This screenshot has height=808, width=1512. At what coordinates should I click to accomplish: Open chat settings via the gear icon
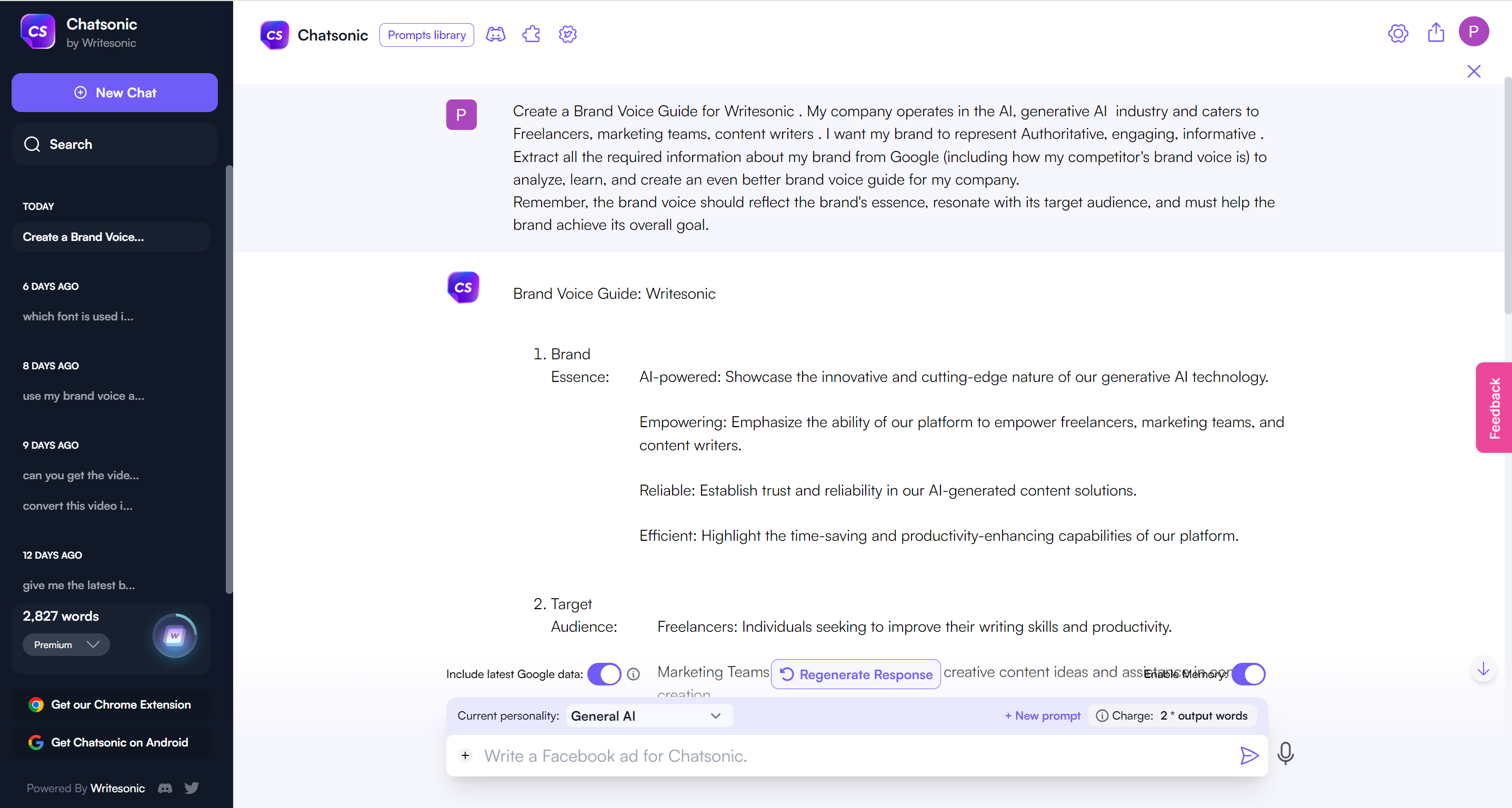tap(567, 34)
